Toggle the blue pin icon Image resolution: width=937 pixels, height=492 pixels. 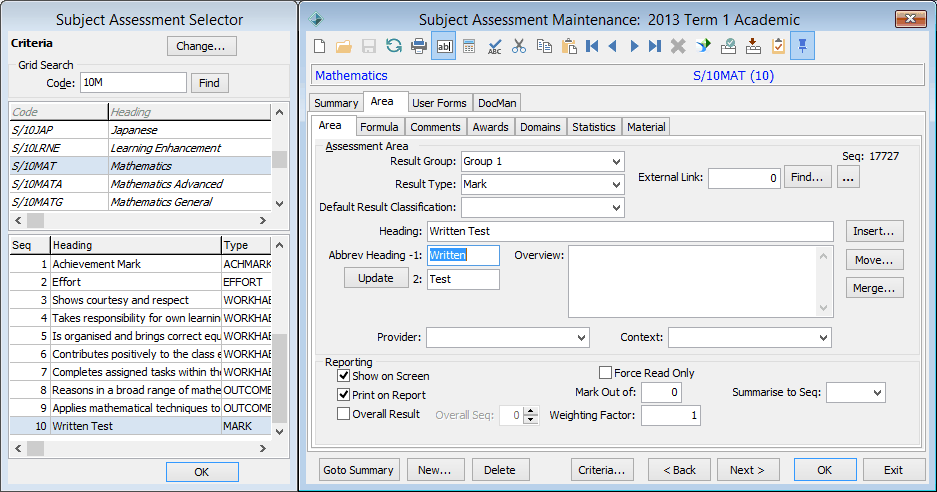tap(803, 46)
